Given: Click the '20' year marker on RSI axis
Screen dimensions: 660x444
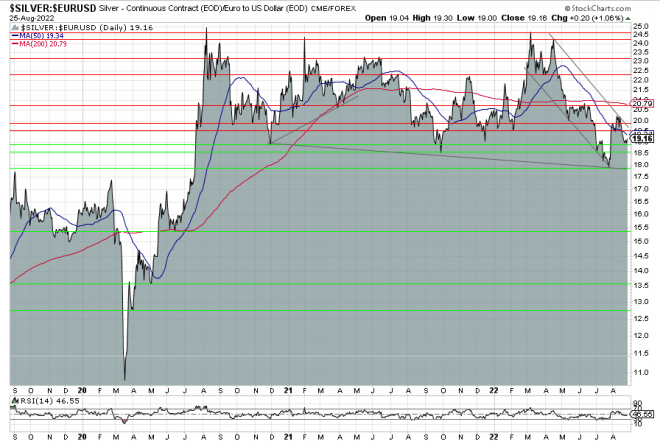Looking at the screenshot, I should (x=81, y=436).
